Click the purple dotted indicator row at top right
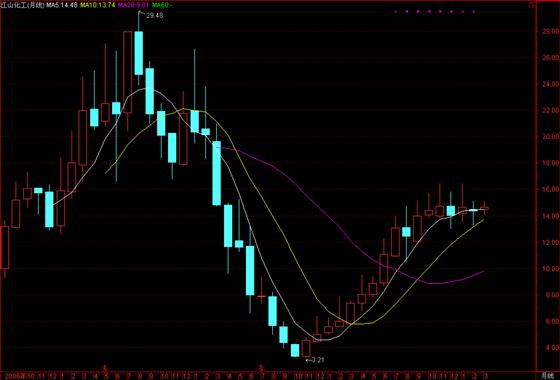 435,12
